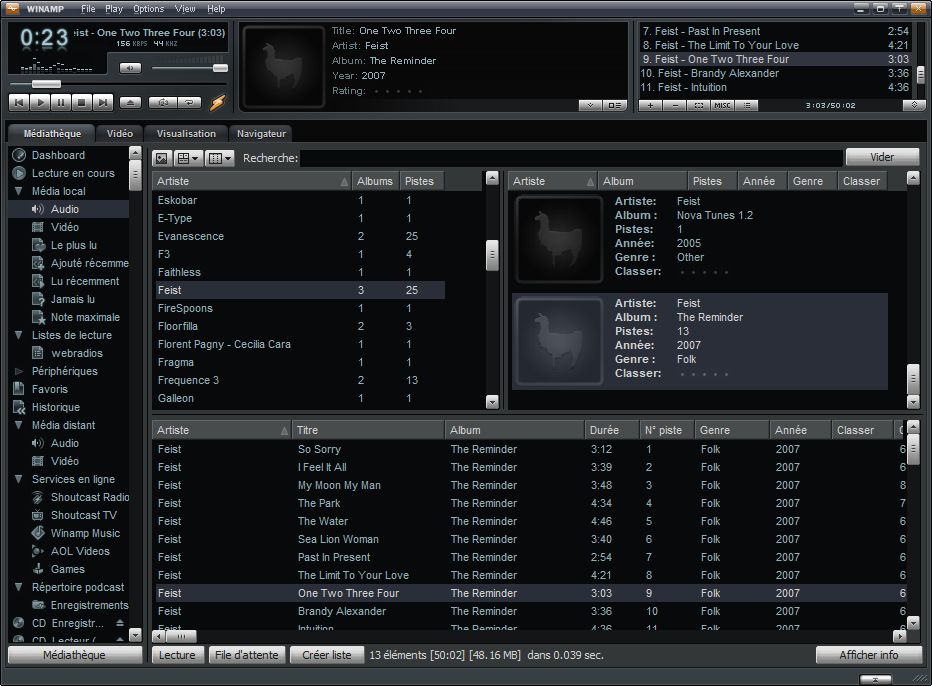Expand the Périphériques tree node

point(19,371)
